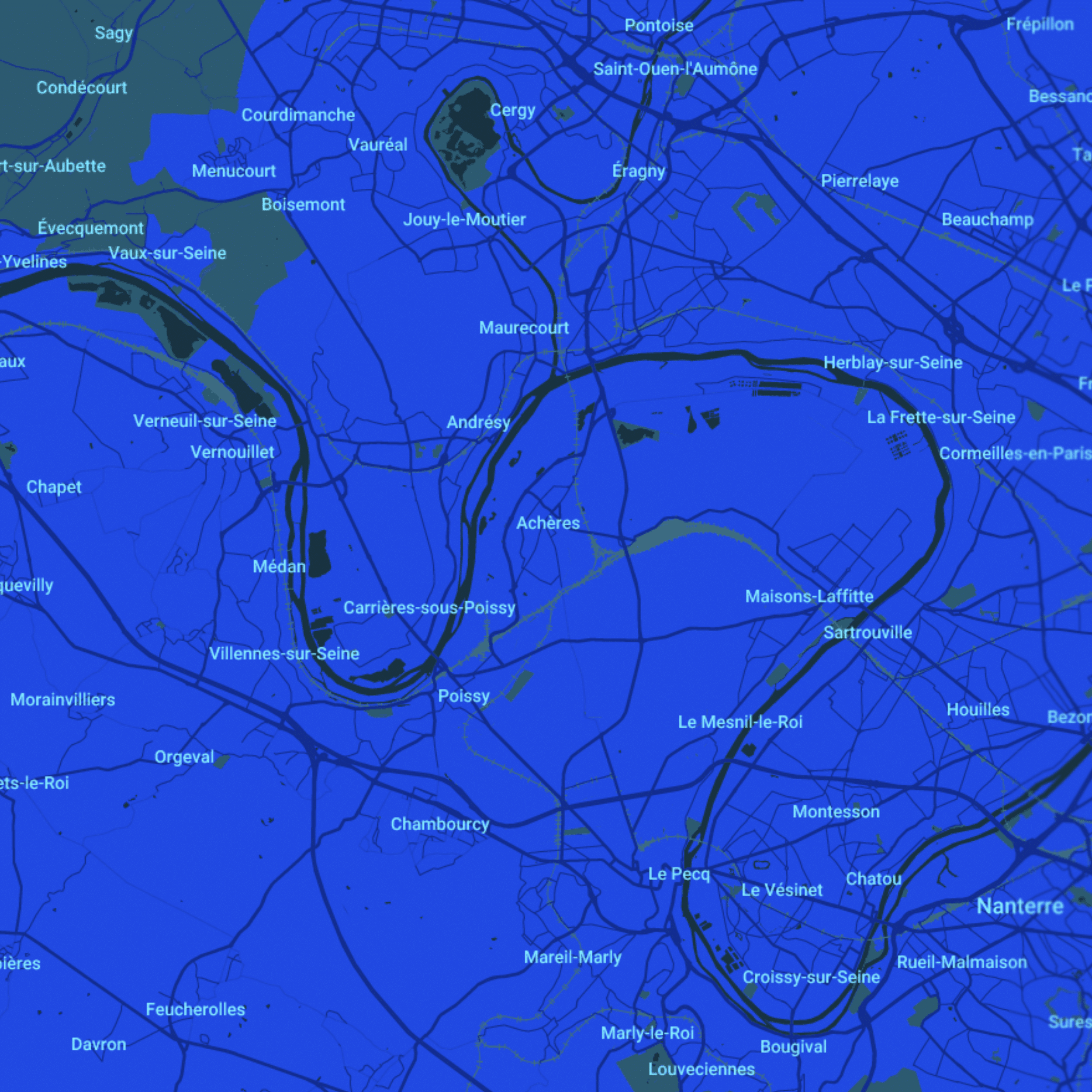Select Vaux-sur-Seine on the map

pyautogui.click(x=167, y=253)
